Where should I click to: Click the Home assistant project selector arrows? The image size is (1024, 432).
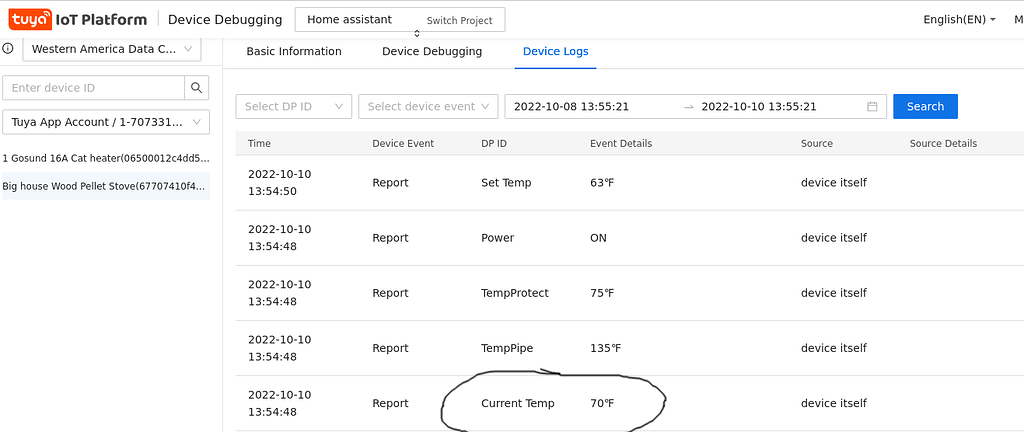click(417, 33)
